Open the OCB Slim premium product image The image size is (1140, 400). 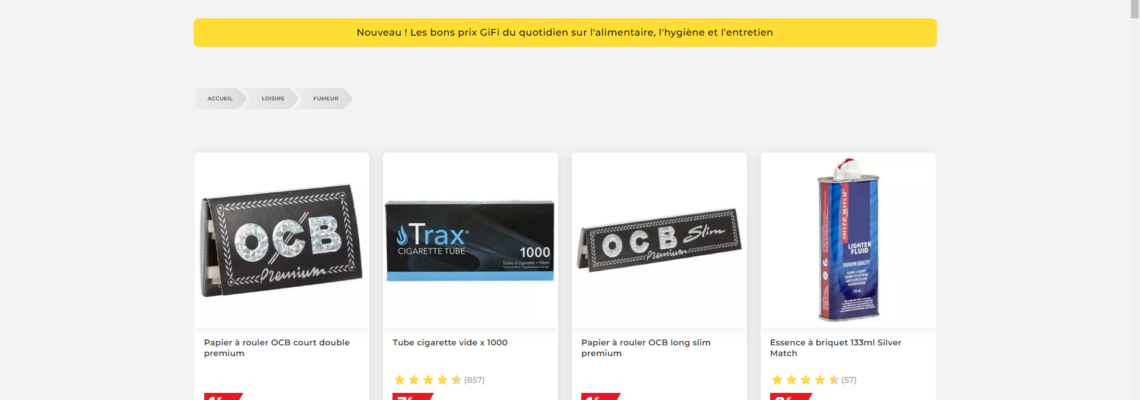tap(659, 240)
